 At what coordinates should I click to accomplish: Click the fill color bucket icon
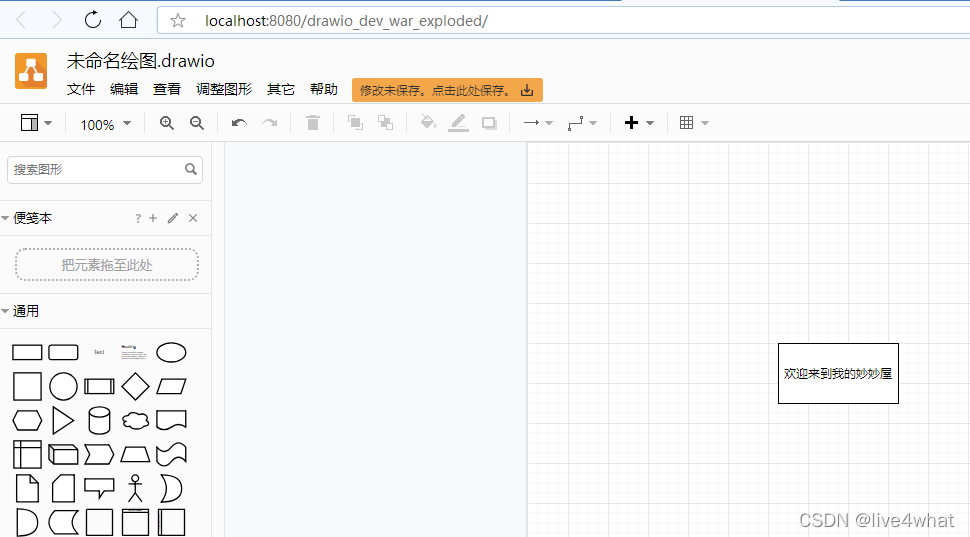tap(428, 122)
